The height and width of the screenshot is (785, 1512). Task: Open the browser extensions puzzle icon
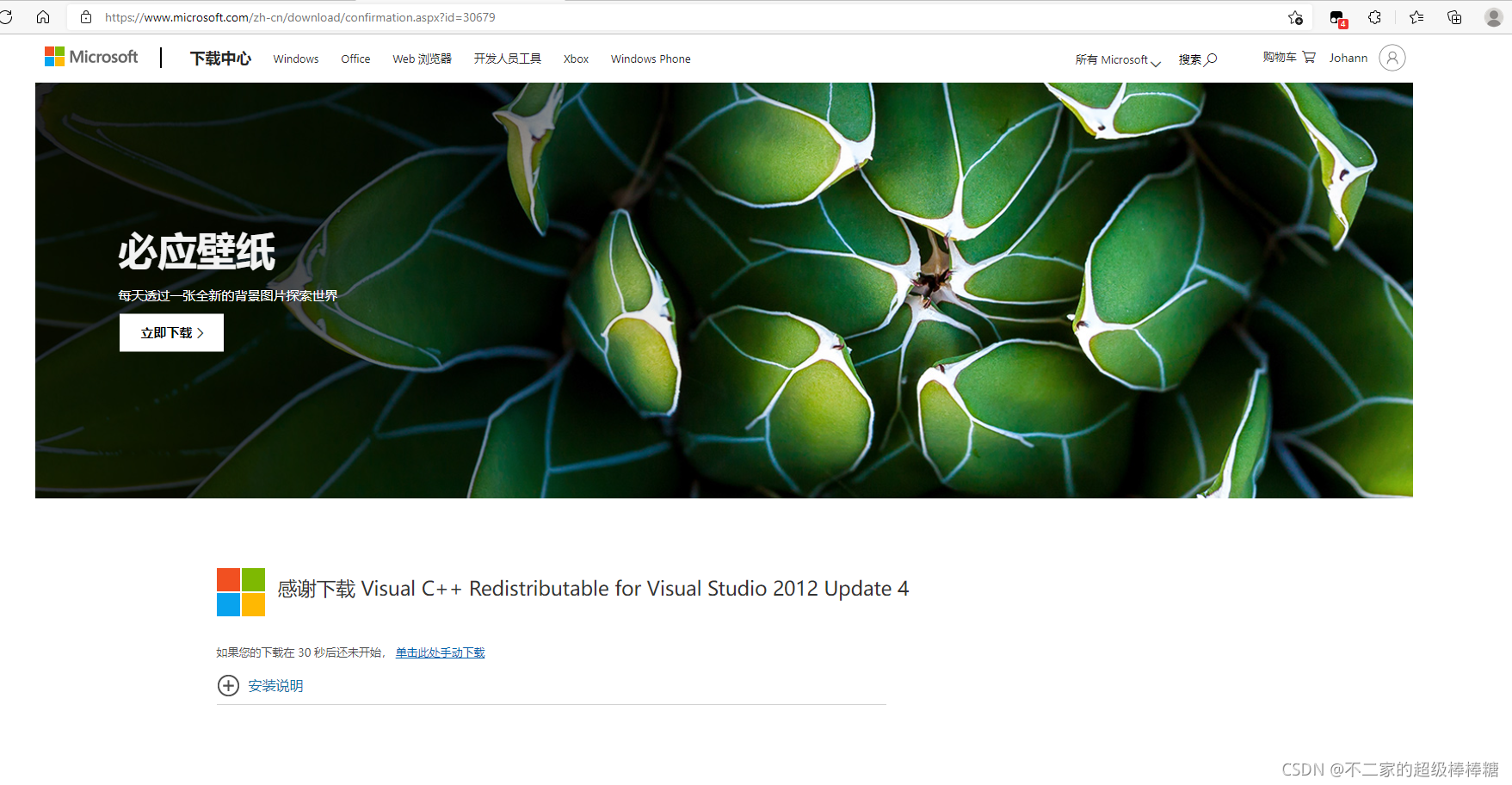1375,17
